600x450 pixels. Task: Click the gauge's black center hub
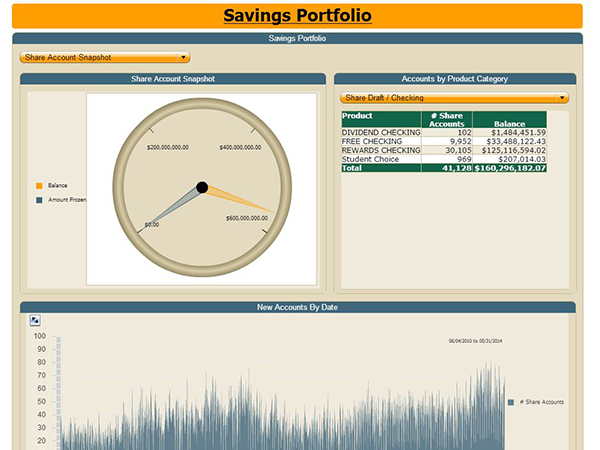click(202, 187)
